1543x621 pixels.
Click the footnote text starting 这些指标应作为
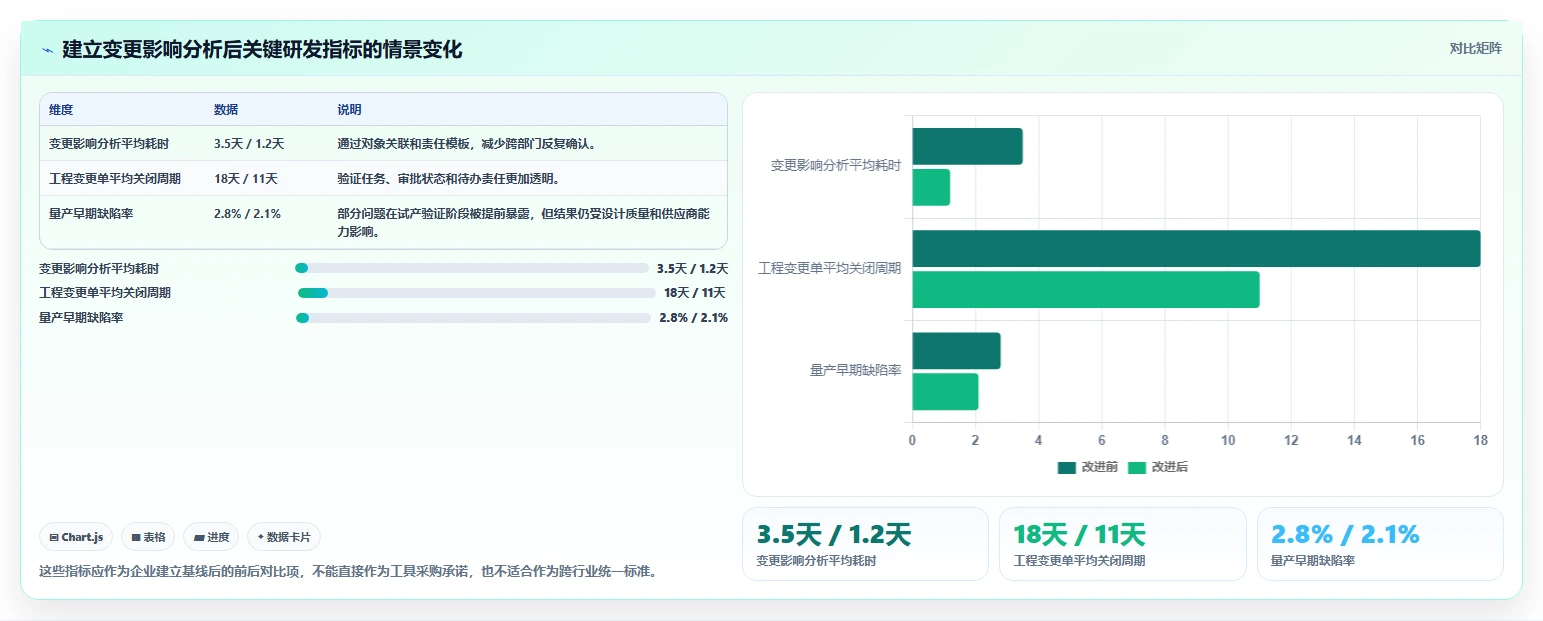[348, 572]
